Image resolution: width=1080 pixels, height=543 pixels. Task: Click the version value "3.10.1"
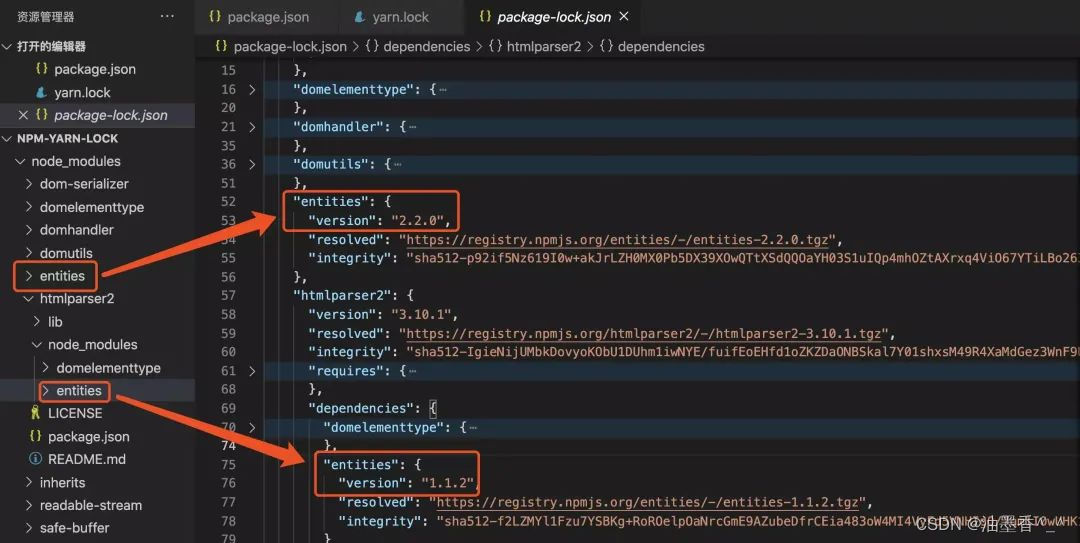[x=421, y=314]
